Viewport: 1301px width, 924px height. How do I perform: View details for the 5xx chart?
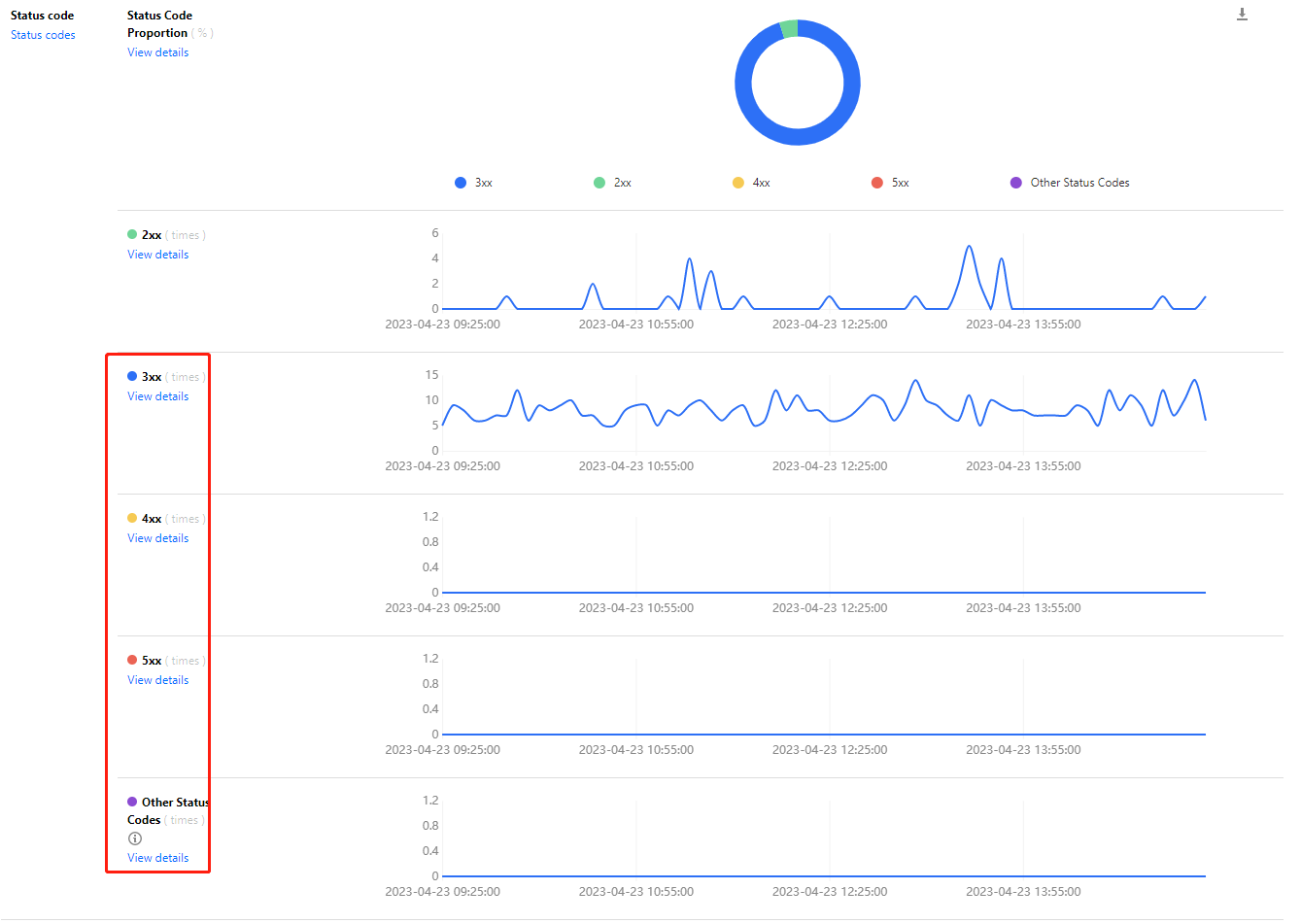tap(158, 680)
